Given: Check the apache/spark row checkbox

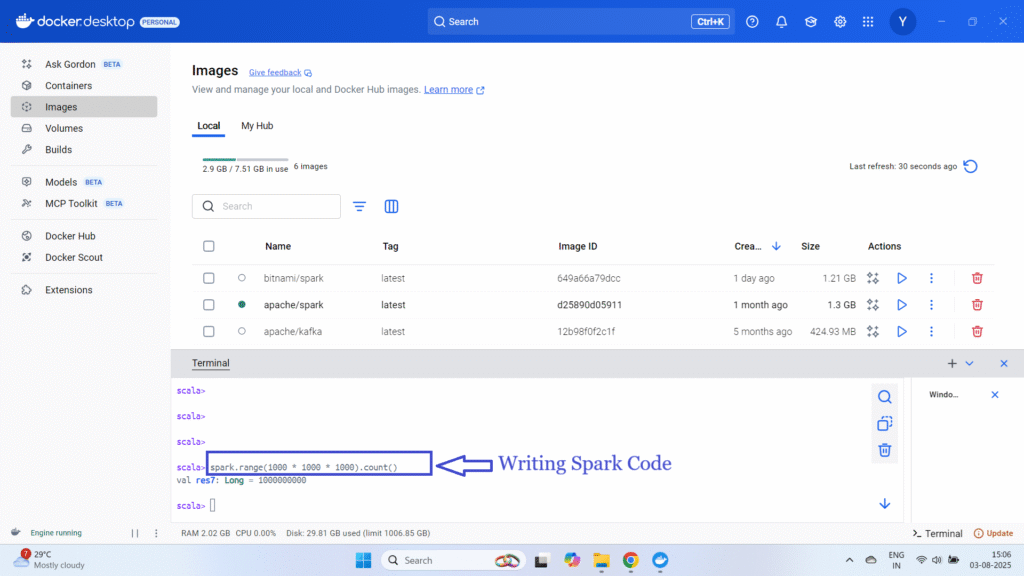Looking at the screenshot, I should coord(208,305).
